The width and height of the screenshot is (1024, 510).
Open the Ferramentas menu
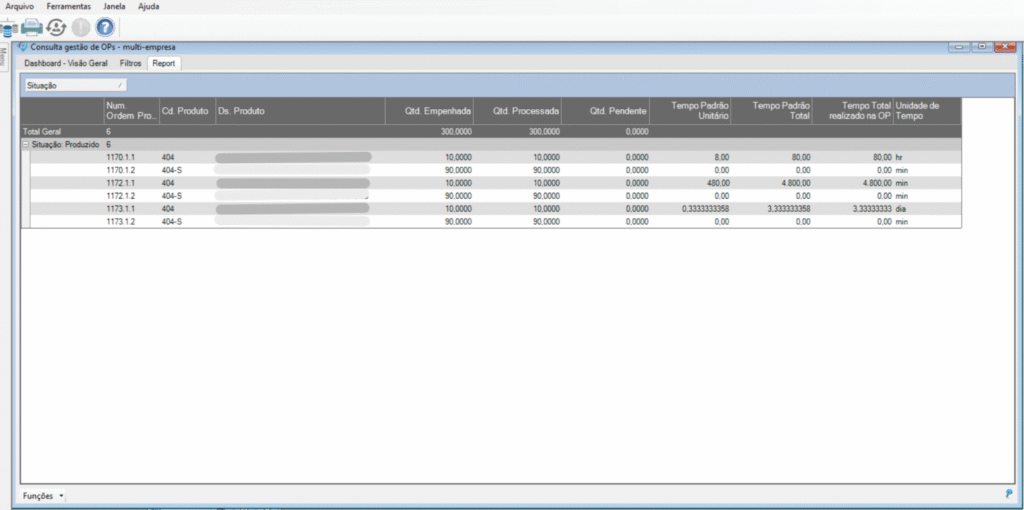click(68, 6)
